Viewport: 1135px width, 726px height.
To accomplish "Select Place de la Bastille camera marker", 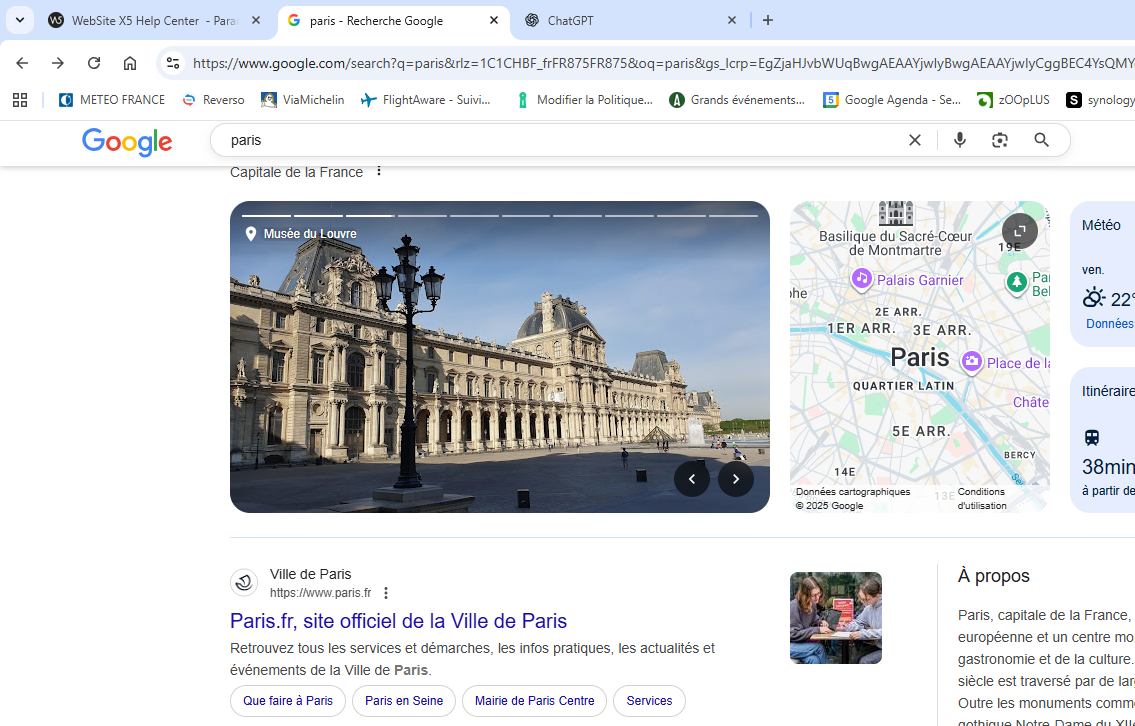I will [x=971, y=360].
